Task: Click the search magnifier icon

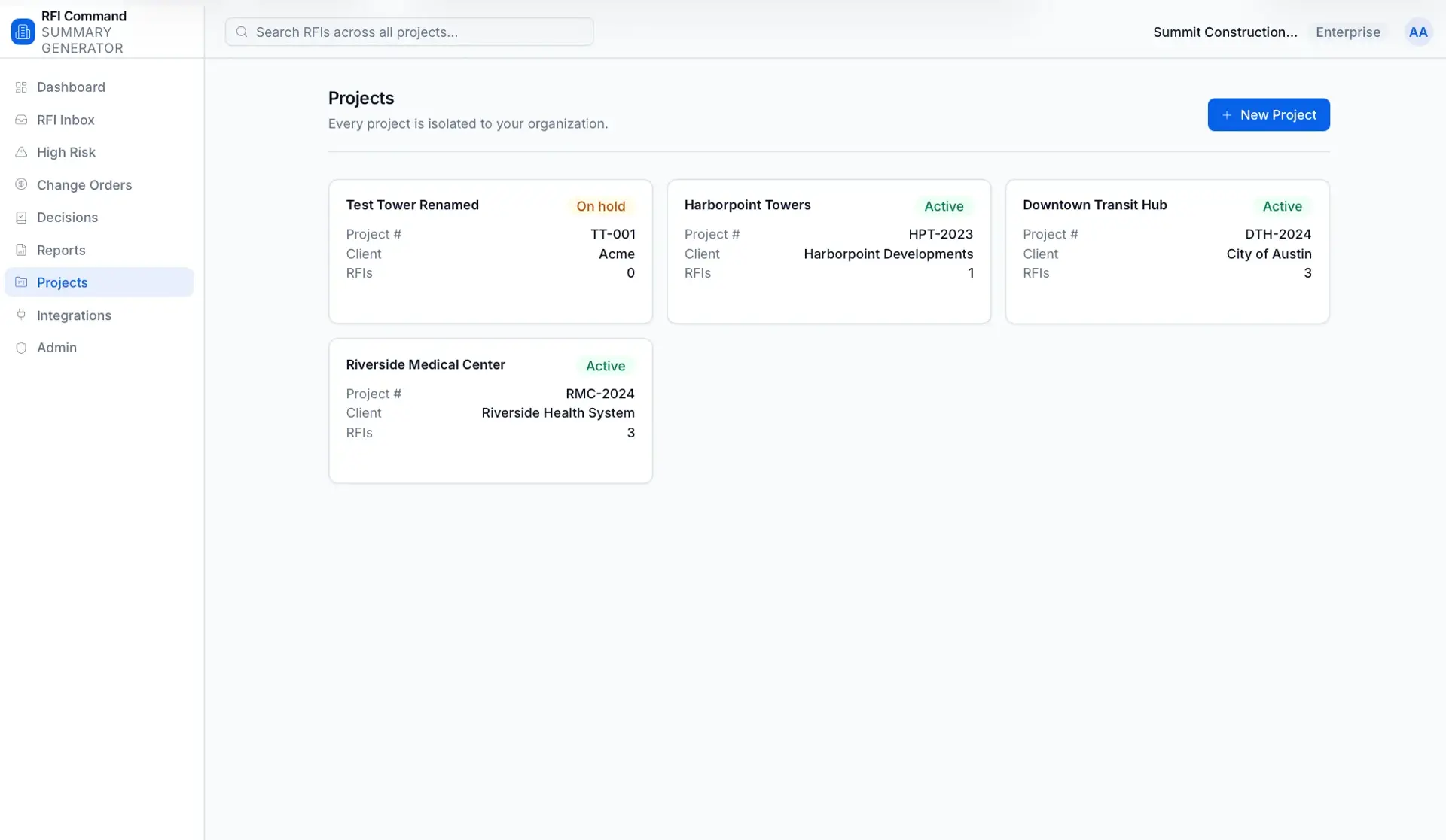Action: point(242,32)
